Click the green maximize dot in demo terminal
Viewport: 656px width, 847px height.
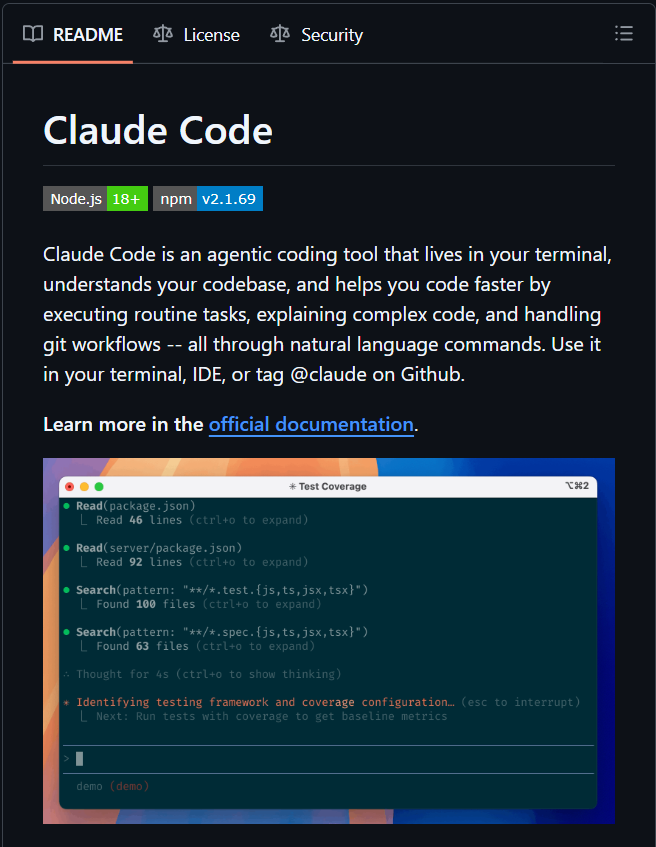(x=99, y=487)
